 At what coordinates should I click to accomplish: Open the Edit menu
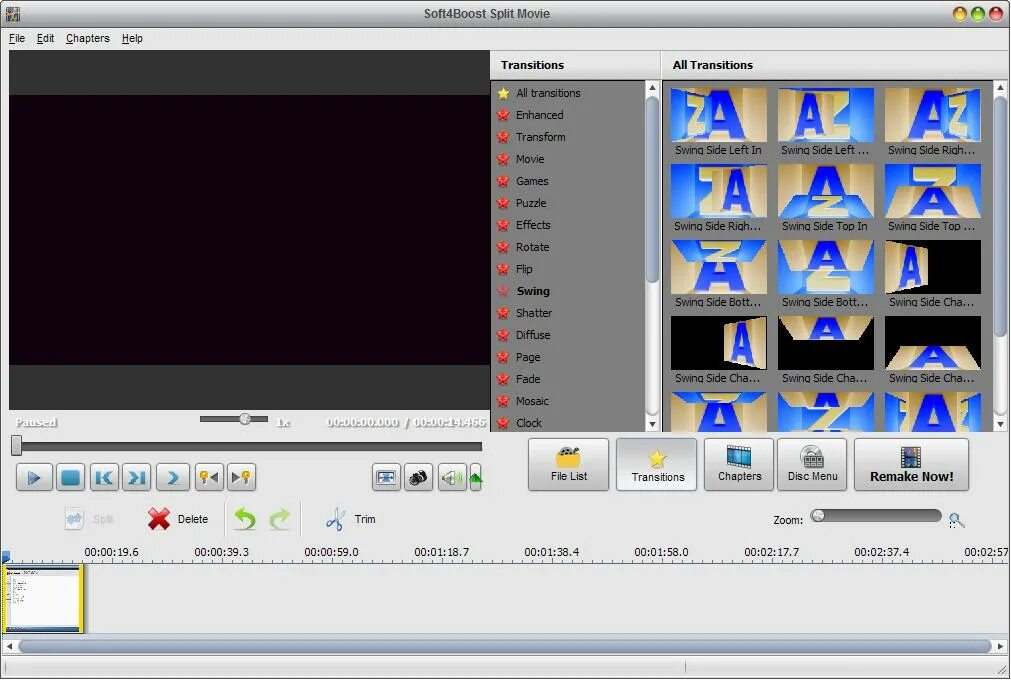(45, 39)
